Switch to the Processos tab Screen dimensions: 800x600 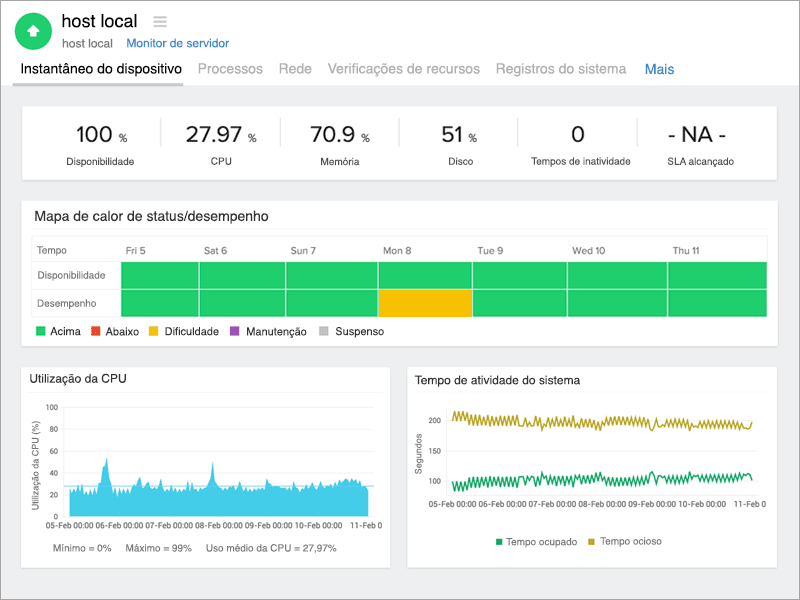click(x=230, y=71)
